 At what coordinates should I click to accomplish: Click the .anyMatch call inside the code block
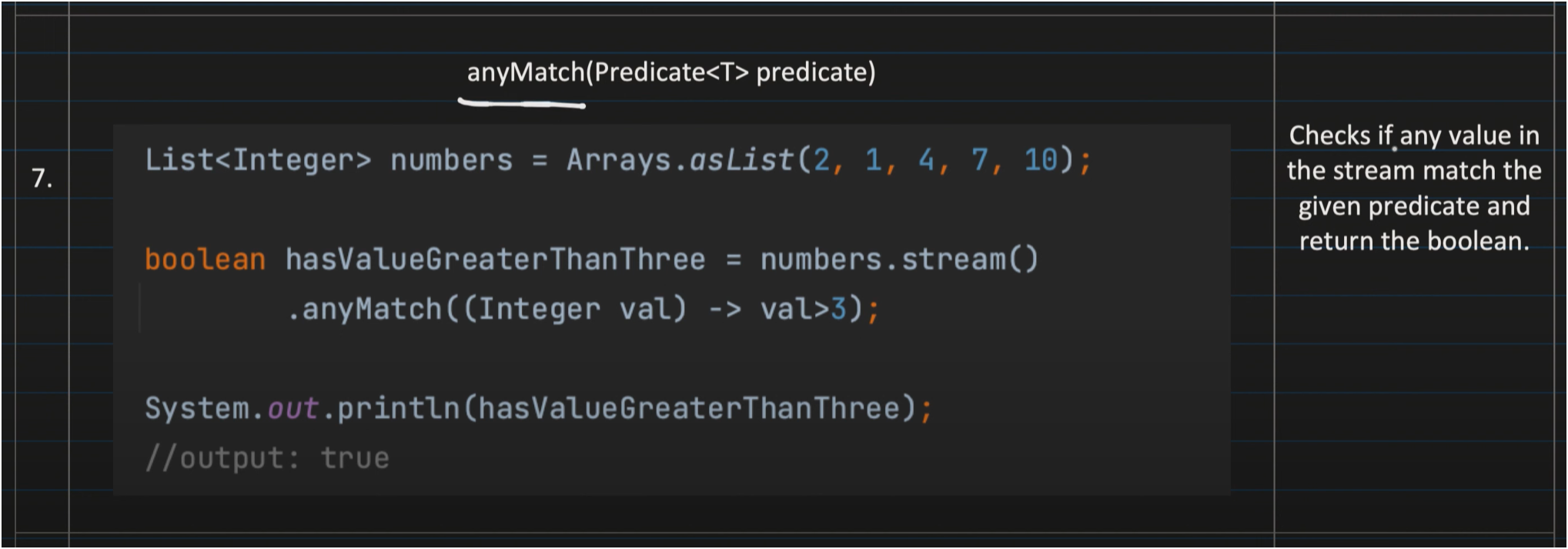pos(364,310)
